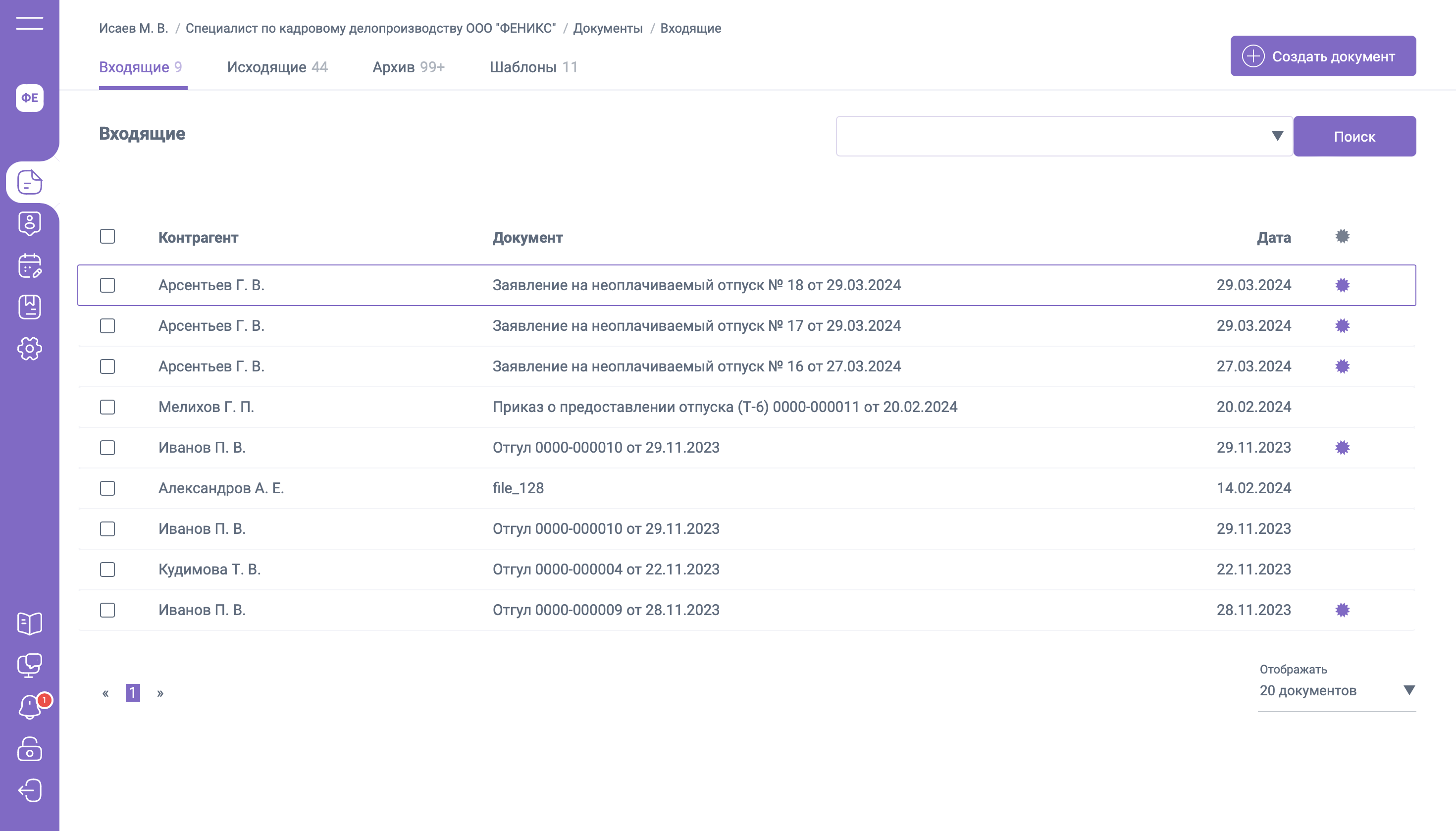Open document Заявление на неоплачиваемый отпуск № 17
The height and width of the screenshot is (831, 1456).
click(696, 326)
